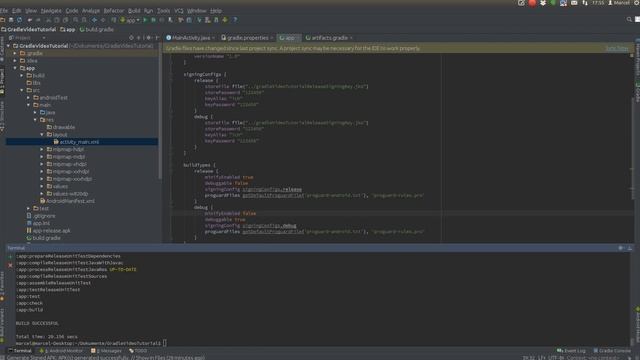Click the 'BUILD SUCCESSFUL' terminal output line
This screenshot has height=360, width=640.
pyautogui.click(x=37, y=323)
